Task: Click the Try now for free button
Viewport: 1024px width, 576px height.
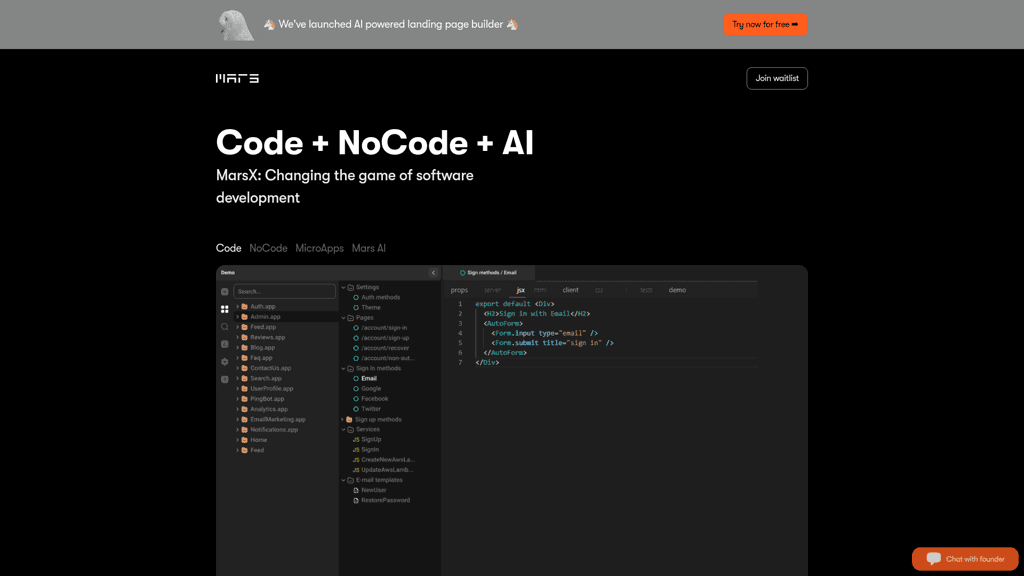Action: (765, 24)
